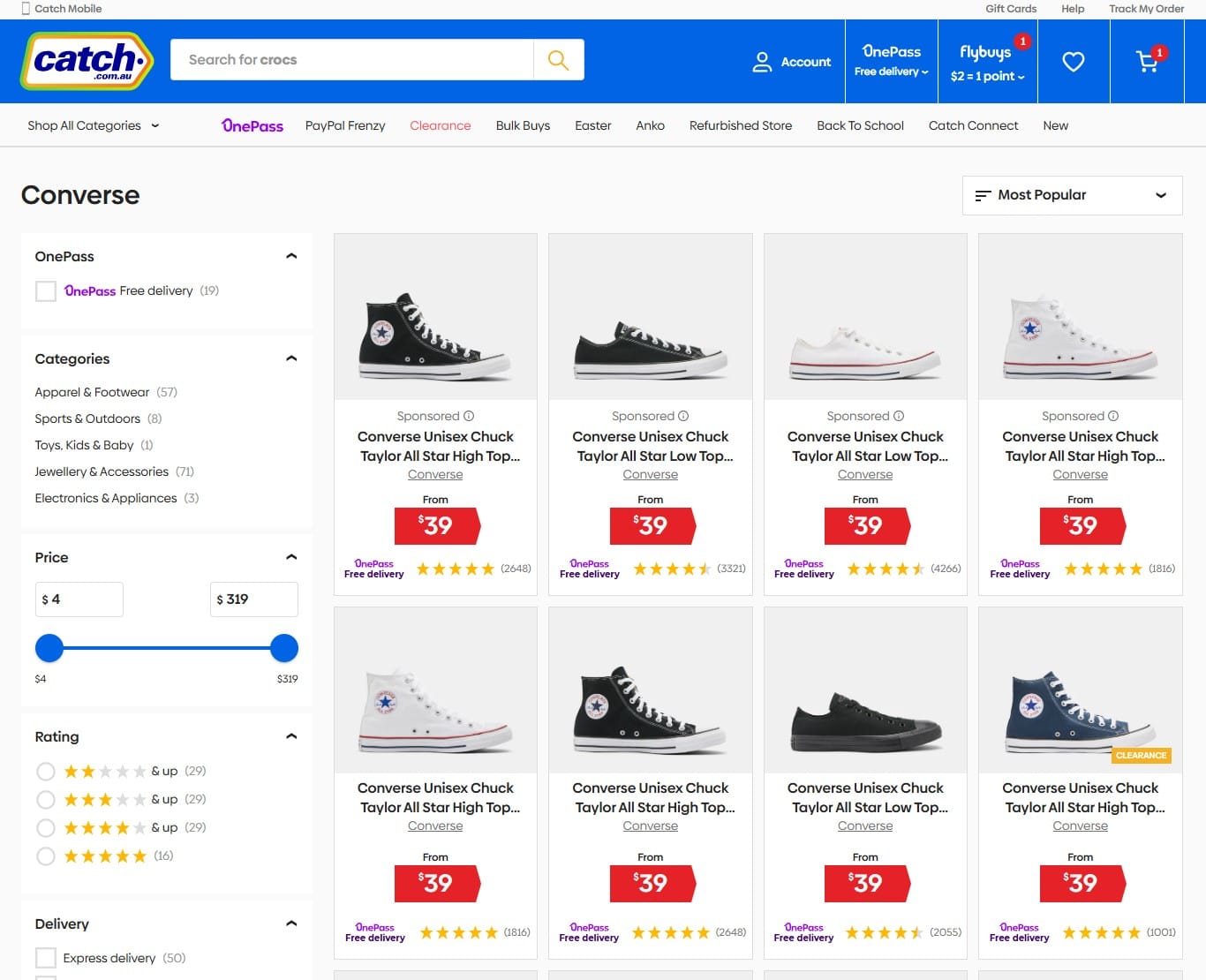Go to the Catch home logo
Viewport: 1206px width, 980px height.
(87, 61)
